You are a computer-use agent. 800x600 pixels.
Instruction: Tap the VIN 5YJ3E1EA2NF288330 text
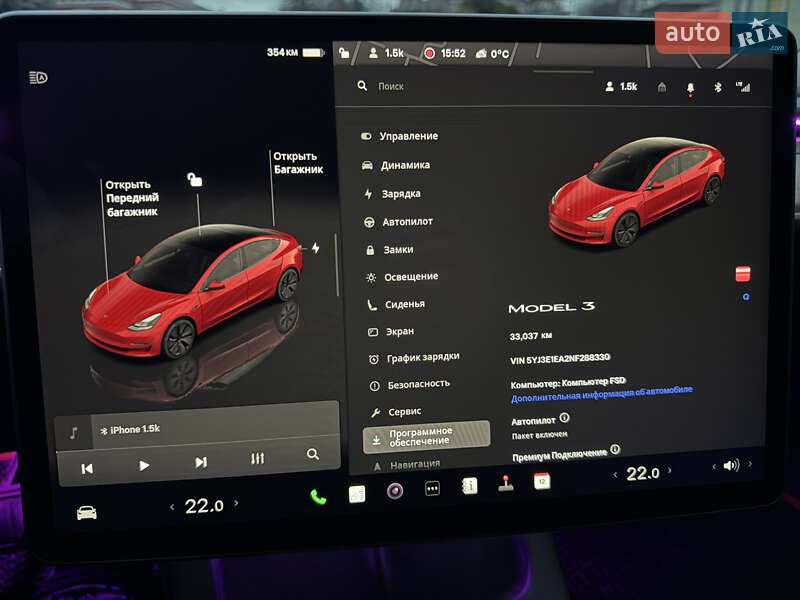click(x=560, y=359)
